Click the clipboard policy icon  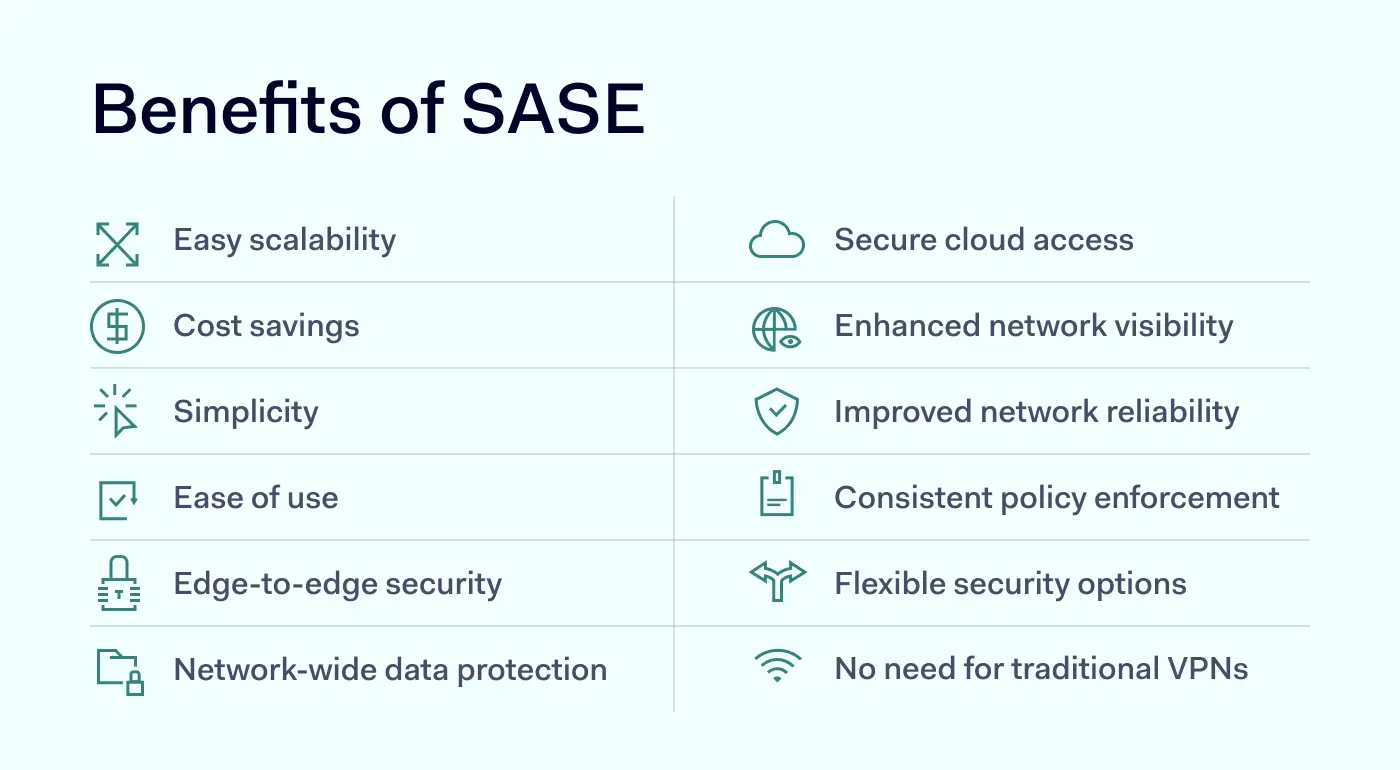click(777, 495)
